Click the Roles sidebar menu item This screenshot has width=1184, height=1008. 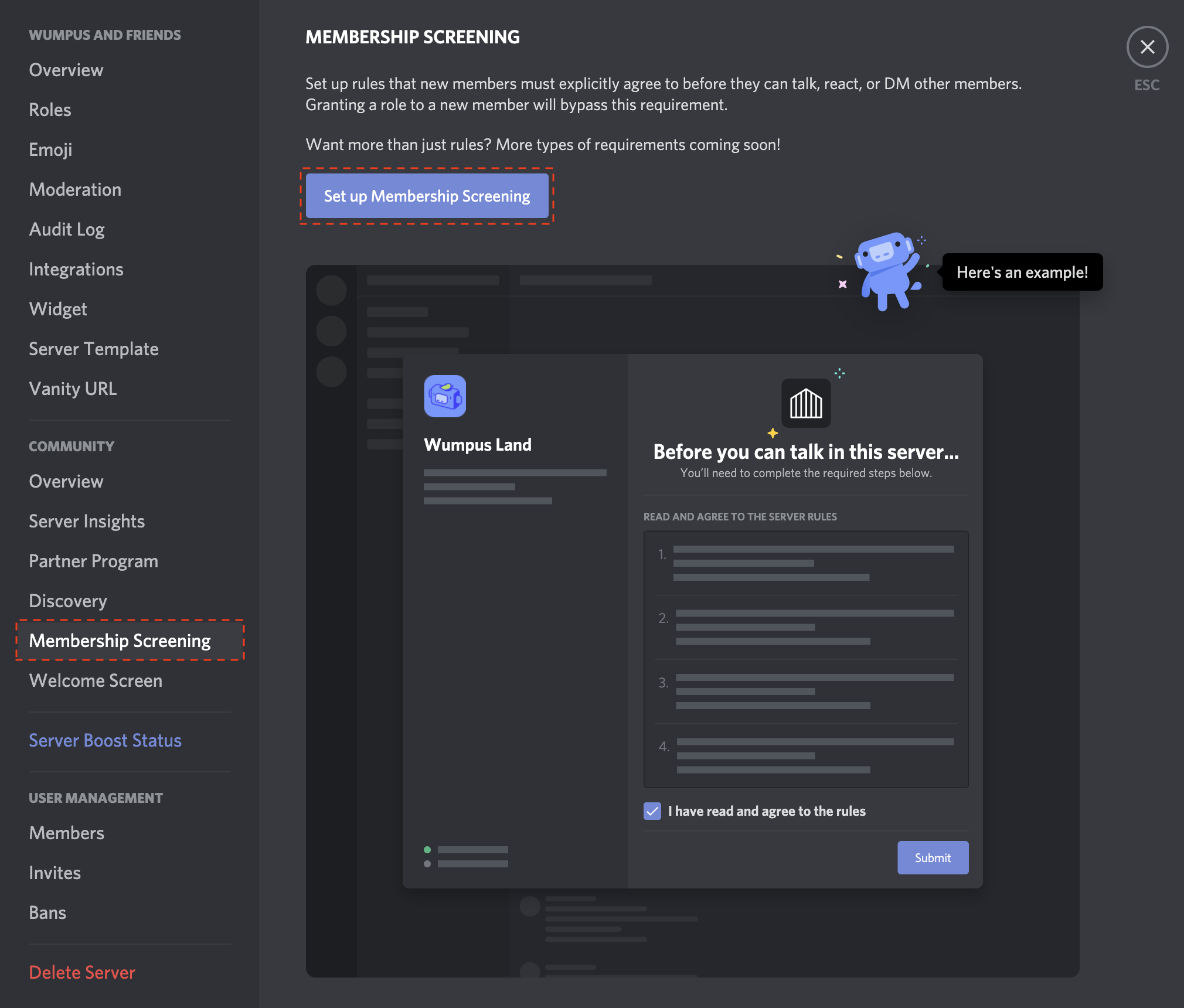pos(49,108)
